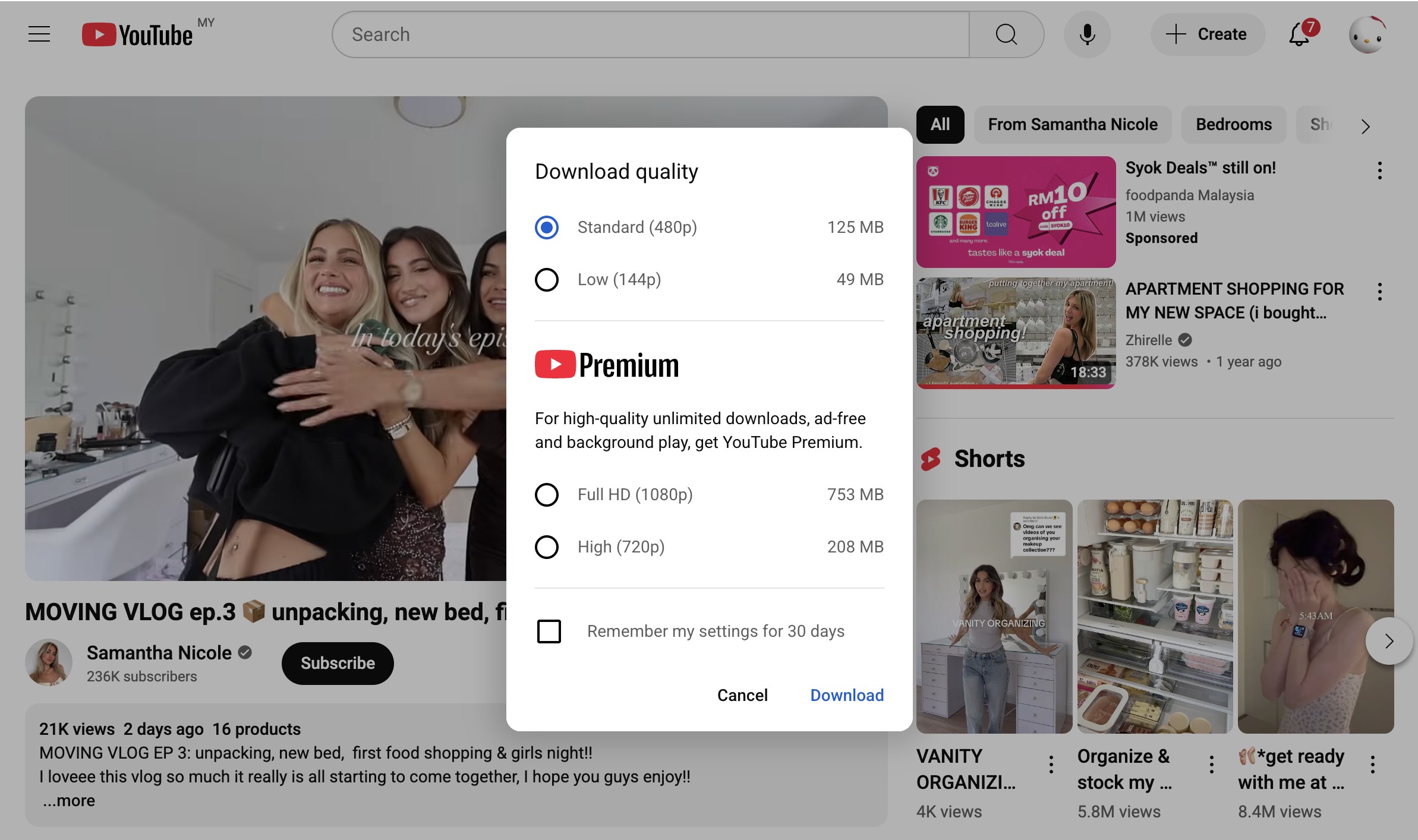This screenshot has width=1418, height=840.
Task: Subscribe to Samantha Nicole
Action: click(338, 663)
